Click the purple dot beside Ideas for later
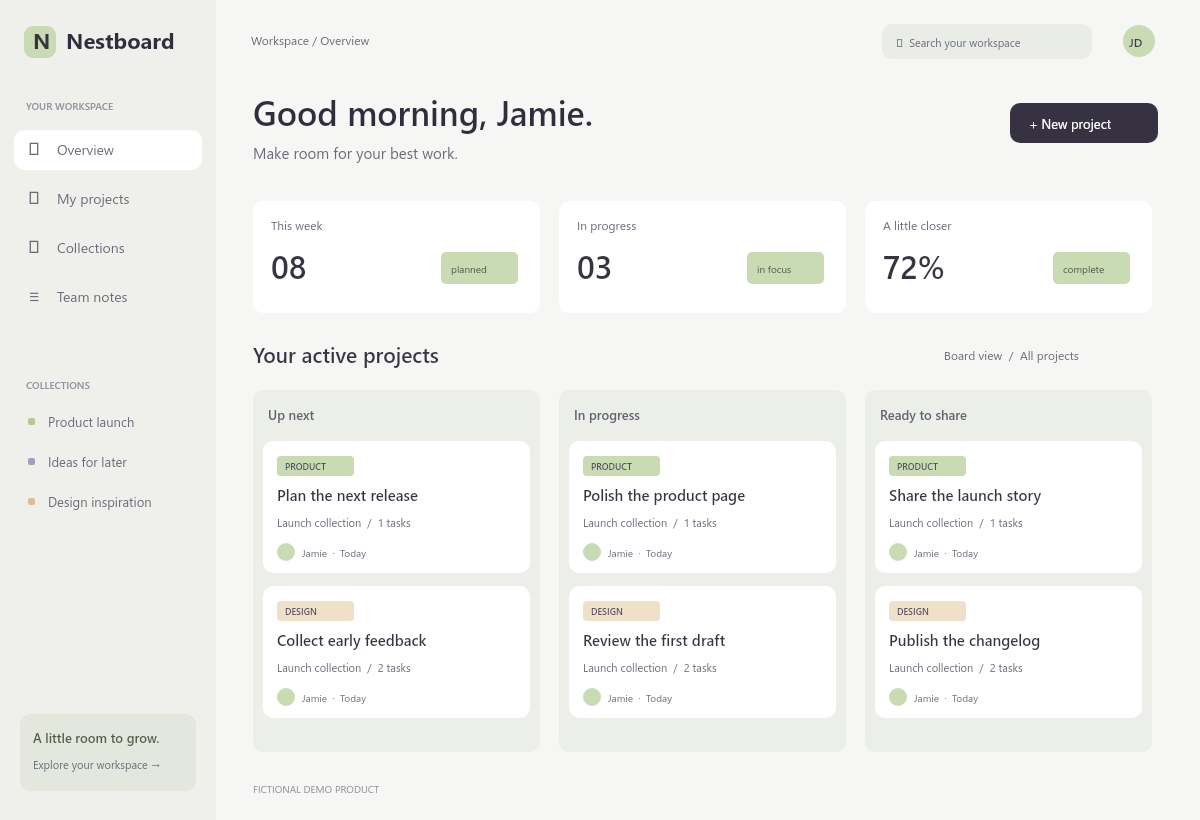Screen dimensions: 1200x820 pos(32,462)
